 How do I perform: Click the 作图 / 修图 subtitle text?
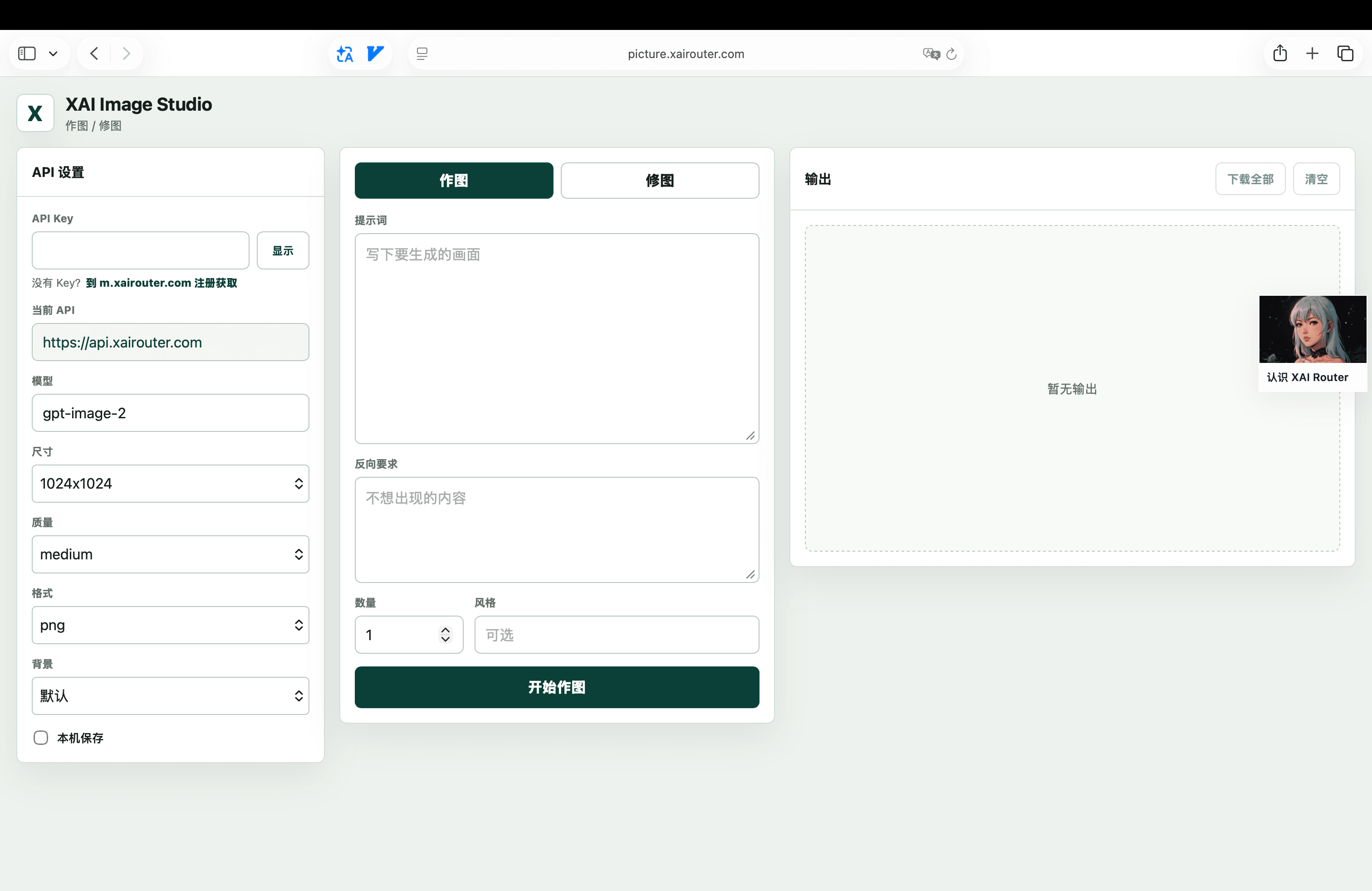tap(93, 126)
